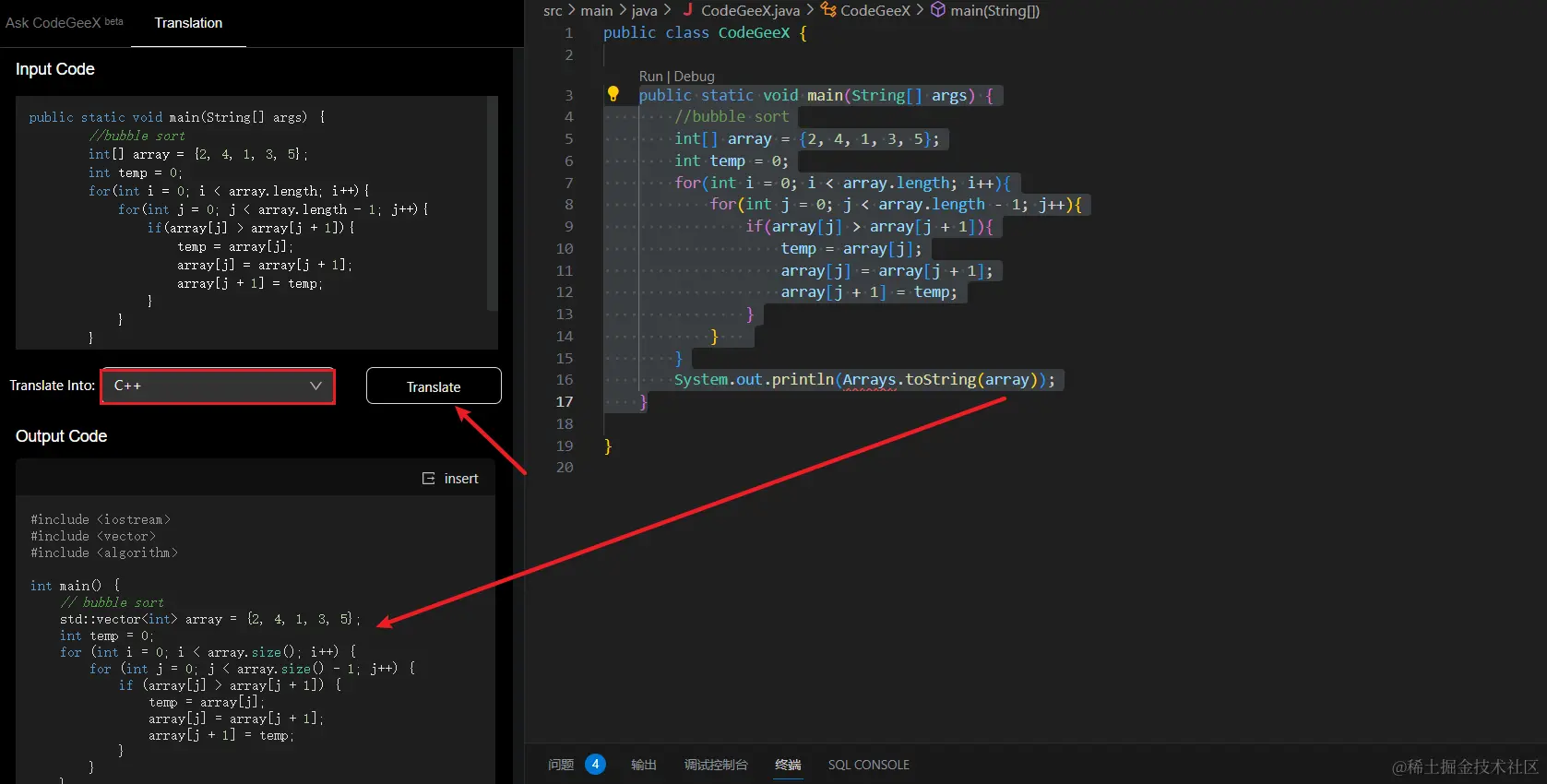
Task: Click the 'Output Code' heading
Action: pyautogui.click(x=61, y=436)
